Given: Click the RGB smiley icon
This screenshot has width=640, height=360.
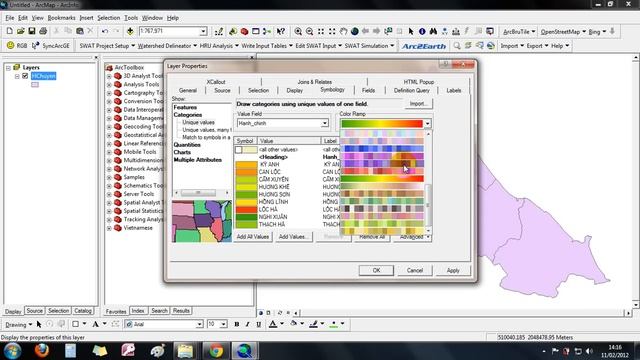Looking at the screenshot, I should point(10,46).
